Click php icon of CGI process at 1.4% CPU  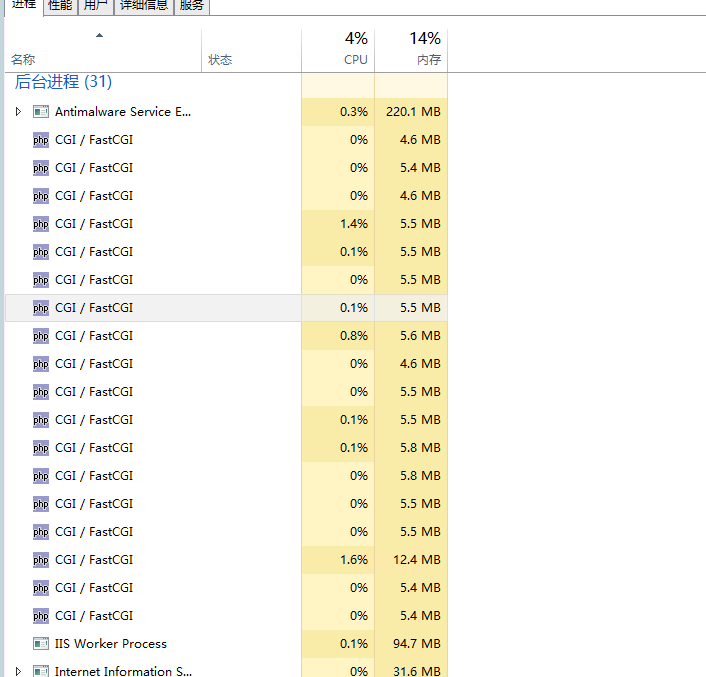click(x=41, y=224)
